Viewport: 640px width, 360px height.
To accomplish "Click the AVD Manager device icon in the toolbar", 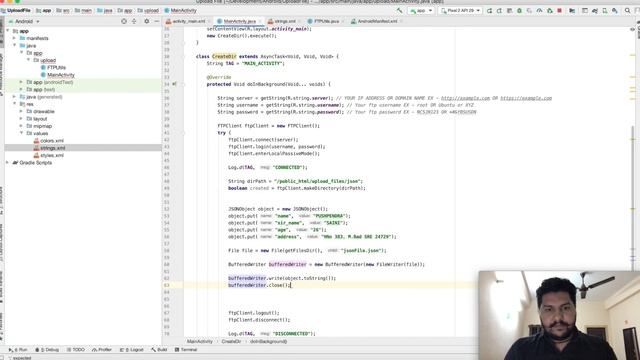I will click(604, 11).
